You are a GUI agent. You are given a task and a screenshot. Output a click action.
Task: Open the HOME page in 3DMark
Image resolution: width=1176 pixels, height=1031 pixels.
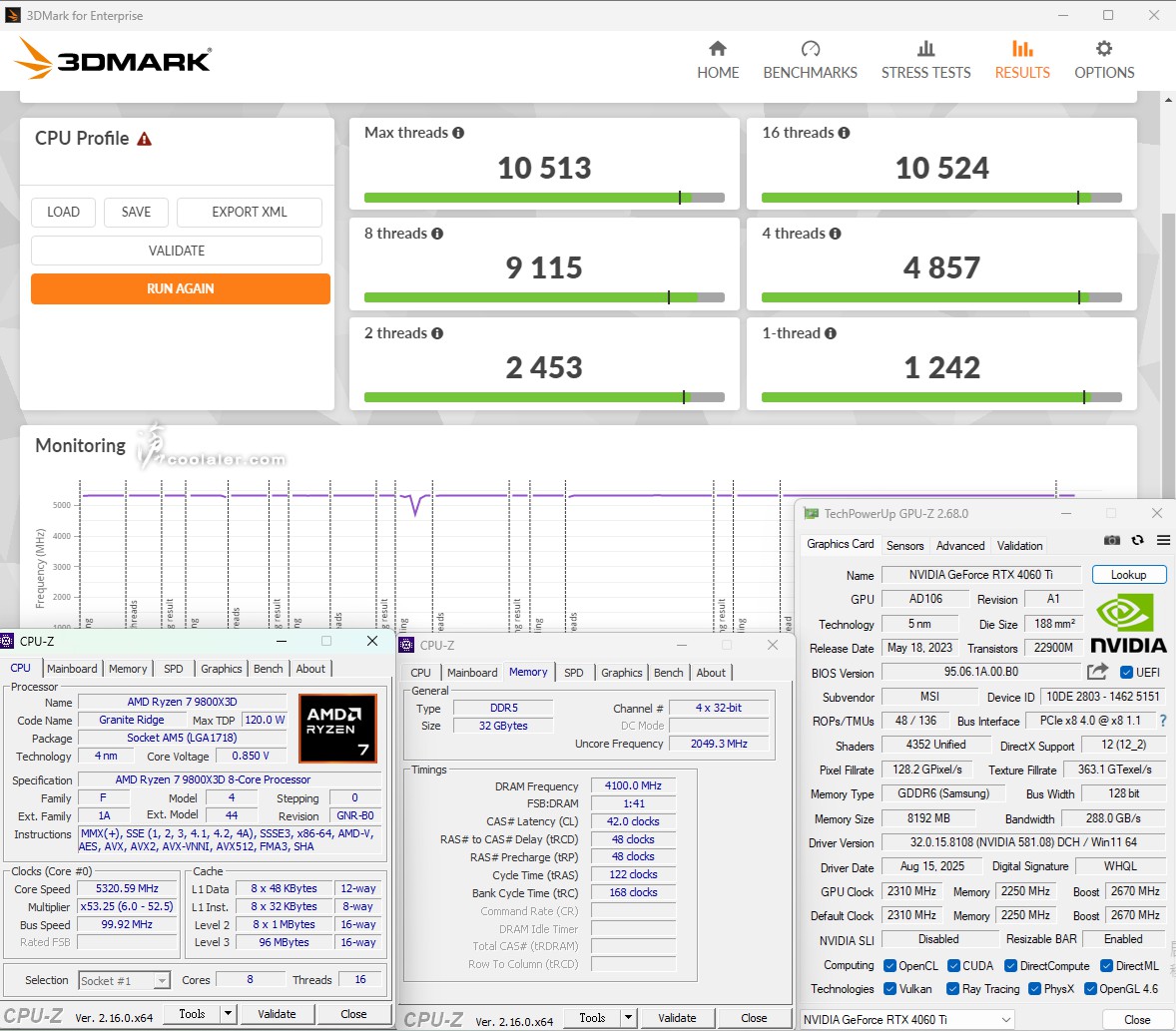718,60
